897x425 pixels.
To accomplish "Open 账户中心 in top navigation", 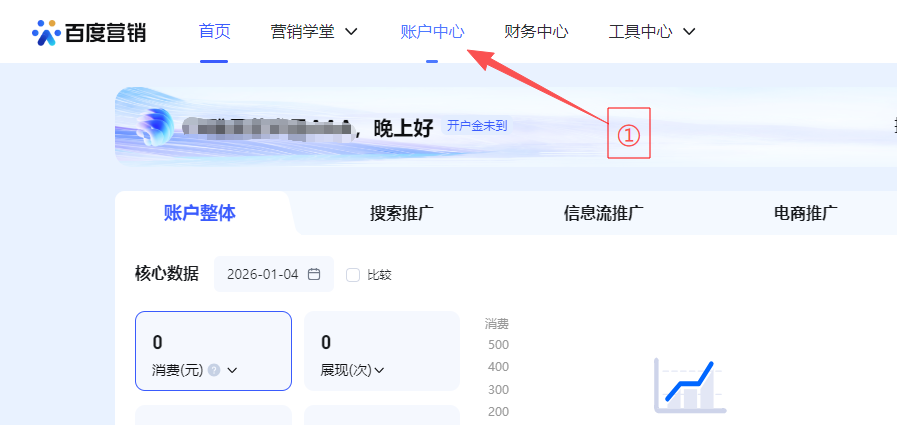I will pyautogui.click(x=432, y=32).
